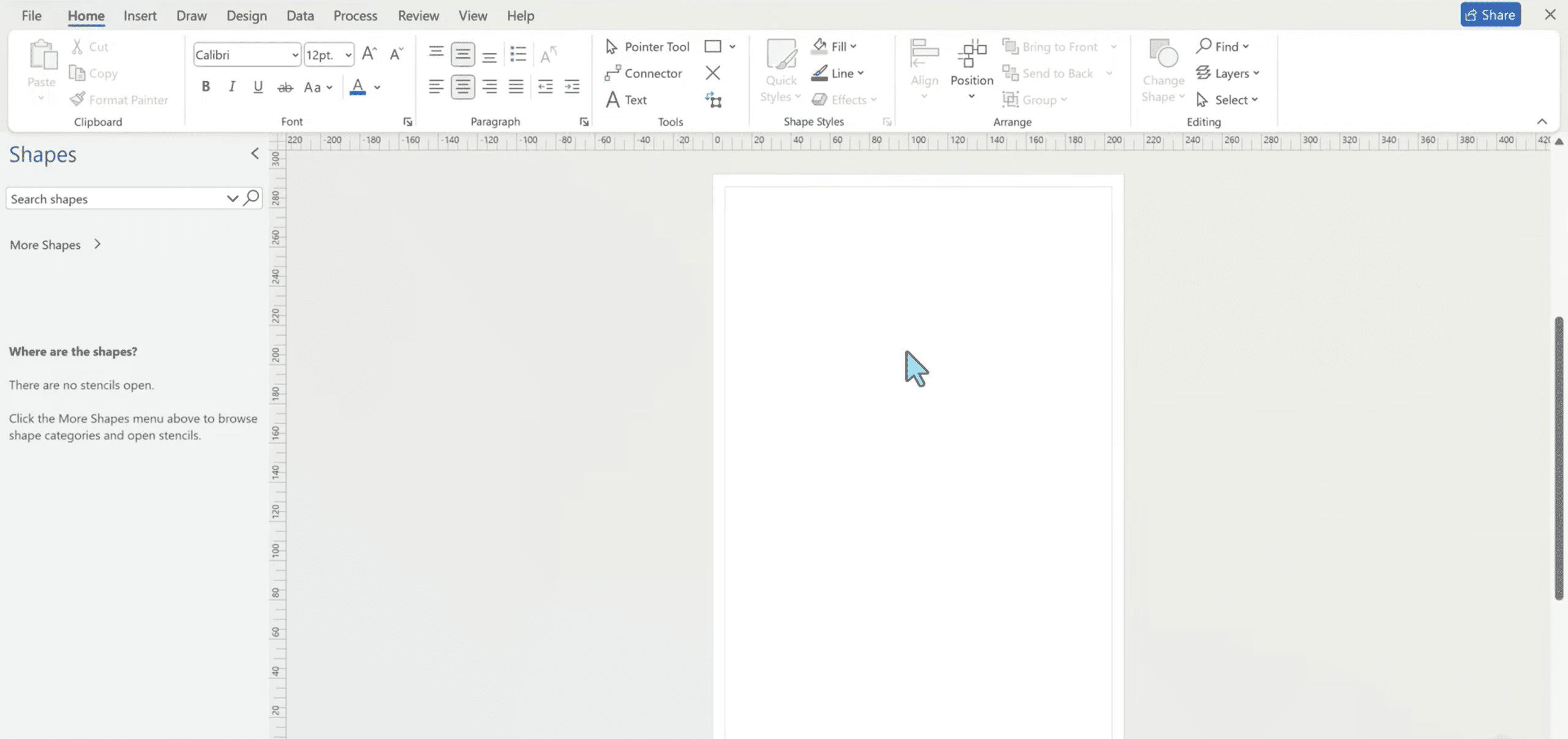
Task: Click the font color A swatch
Action: pyautogui.click(x=358, y=87)
